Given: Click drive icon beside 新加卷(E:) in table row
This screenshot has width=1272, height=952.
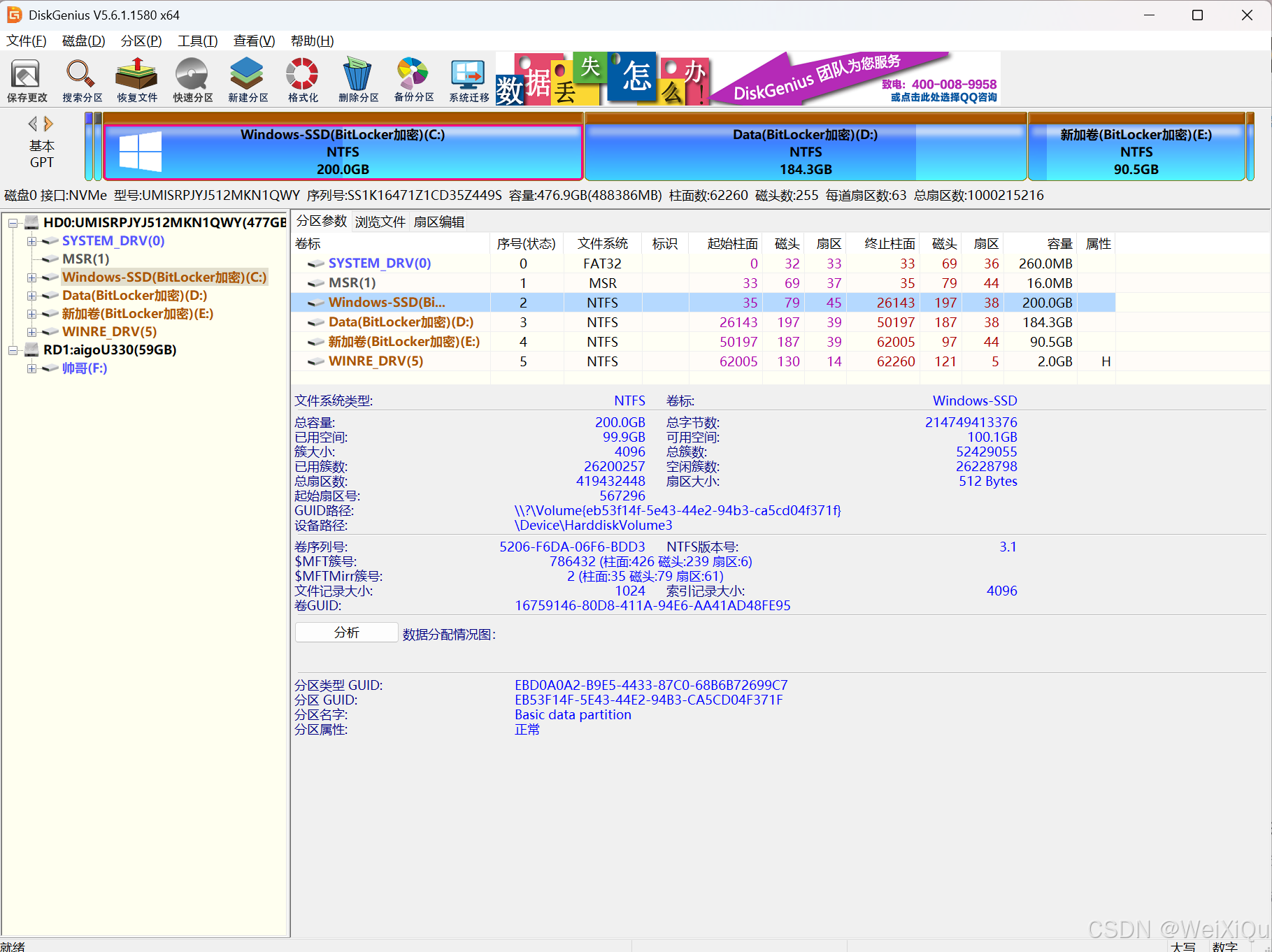Looking at the screenshot, I should click(316, 342).
